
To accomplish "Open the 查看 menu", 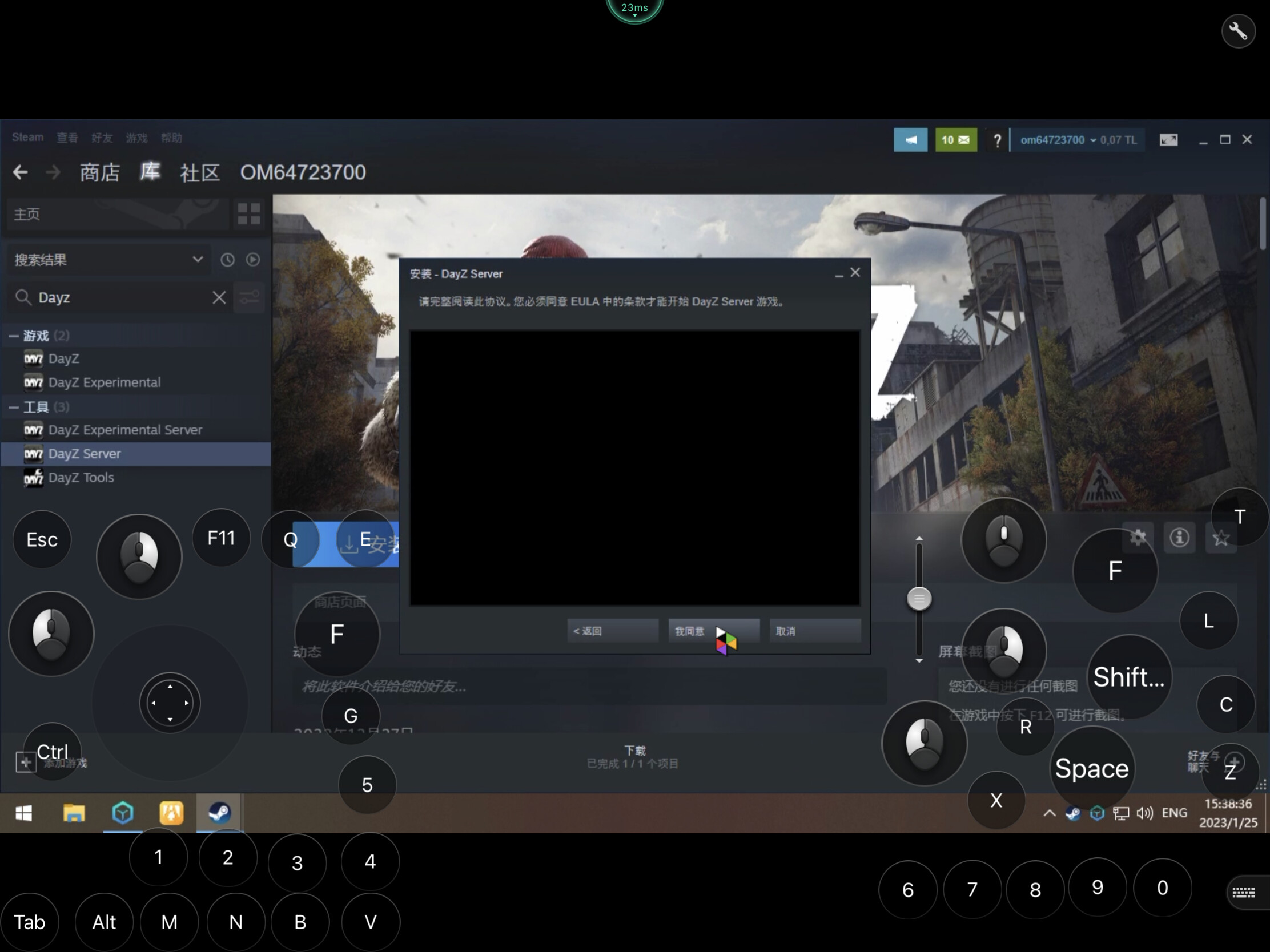I will pyautogui.click(x=67, y=138).
